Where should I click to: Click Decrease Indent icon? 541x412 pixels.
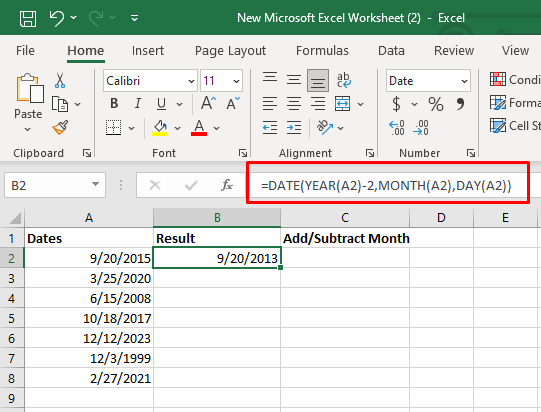269,128
